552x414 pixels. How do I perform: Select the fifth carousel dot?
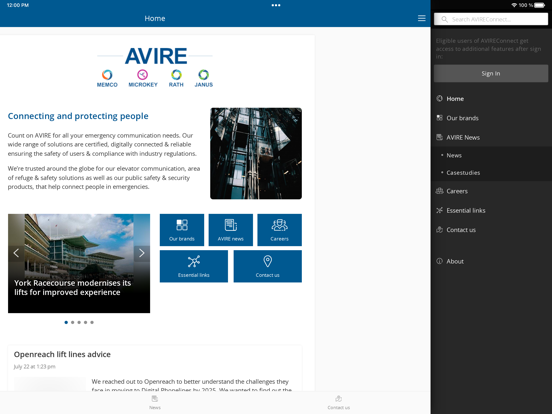tap(92, 322)
